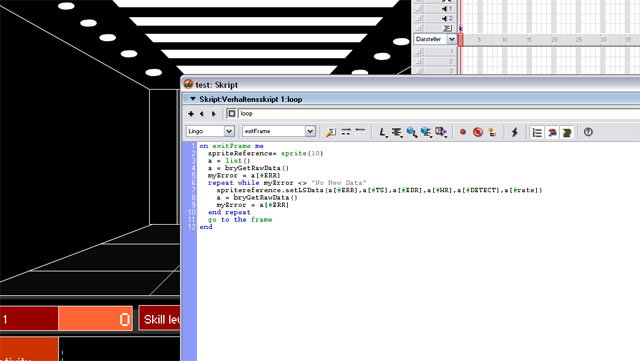Go to the next cast member script

[x=213, y=114]
